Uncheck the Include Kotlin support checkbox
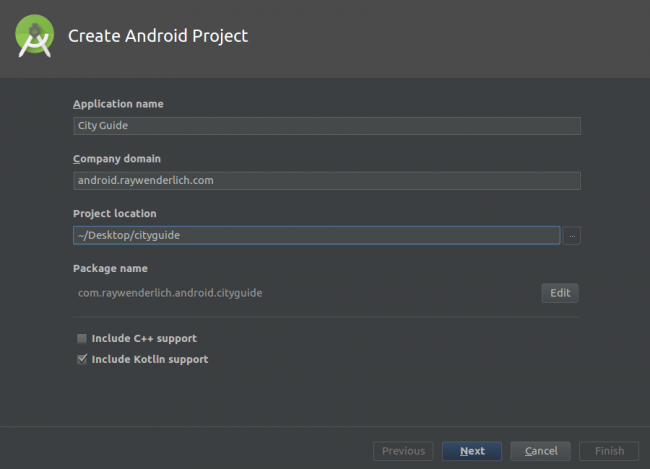This screenshot has width=650, height=469. tap(82, 359)
